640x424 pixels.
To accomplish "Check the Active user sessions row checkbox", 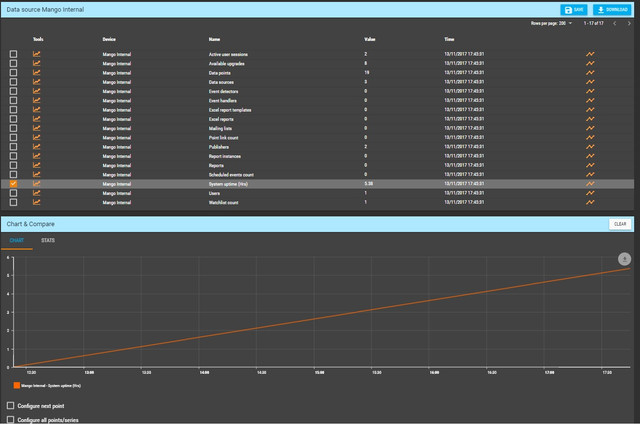I will [x=13, y=54].
